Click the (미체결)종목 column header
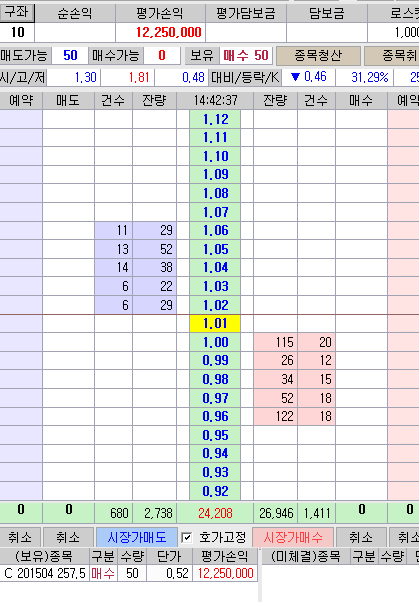Viewport: 419px width, 602px height. point(306,556)
